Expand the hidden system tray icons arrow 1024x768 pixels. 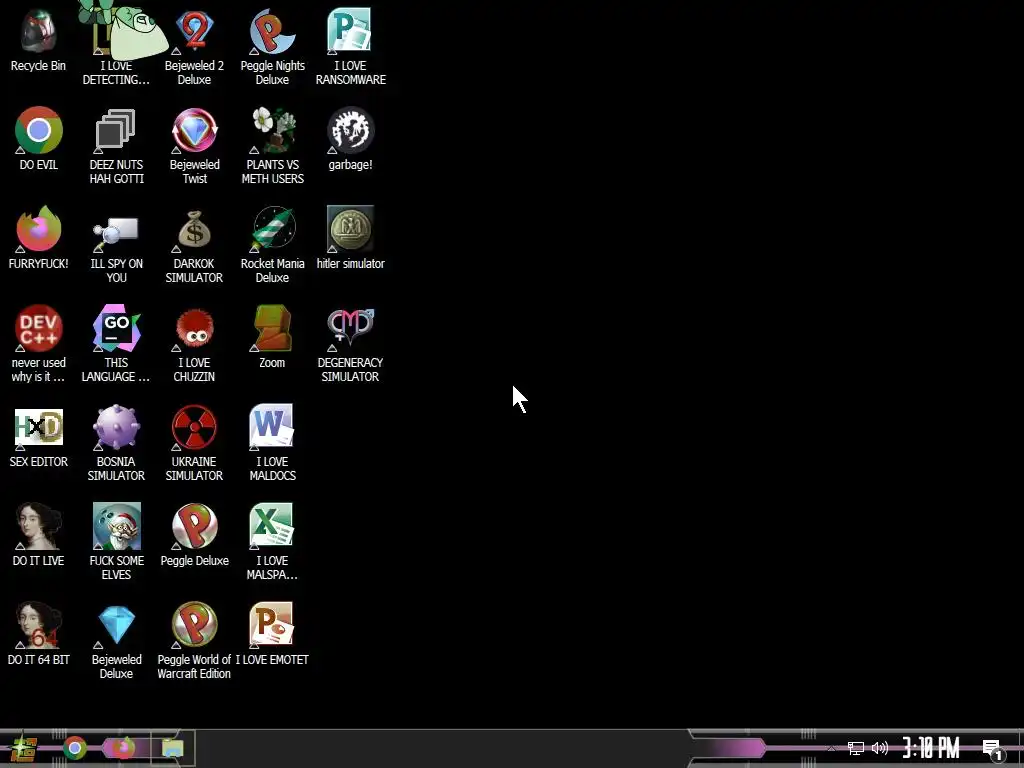(x=831, y=748)
